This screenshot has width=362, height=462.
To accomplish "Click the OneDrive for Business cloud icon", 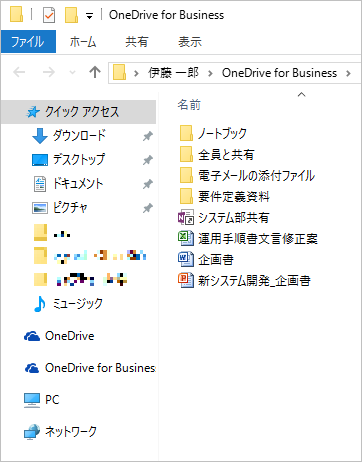I will (32, 368).
